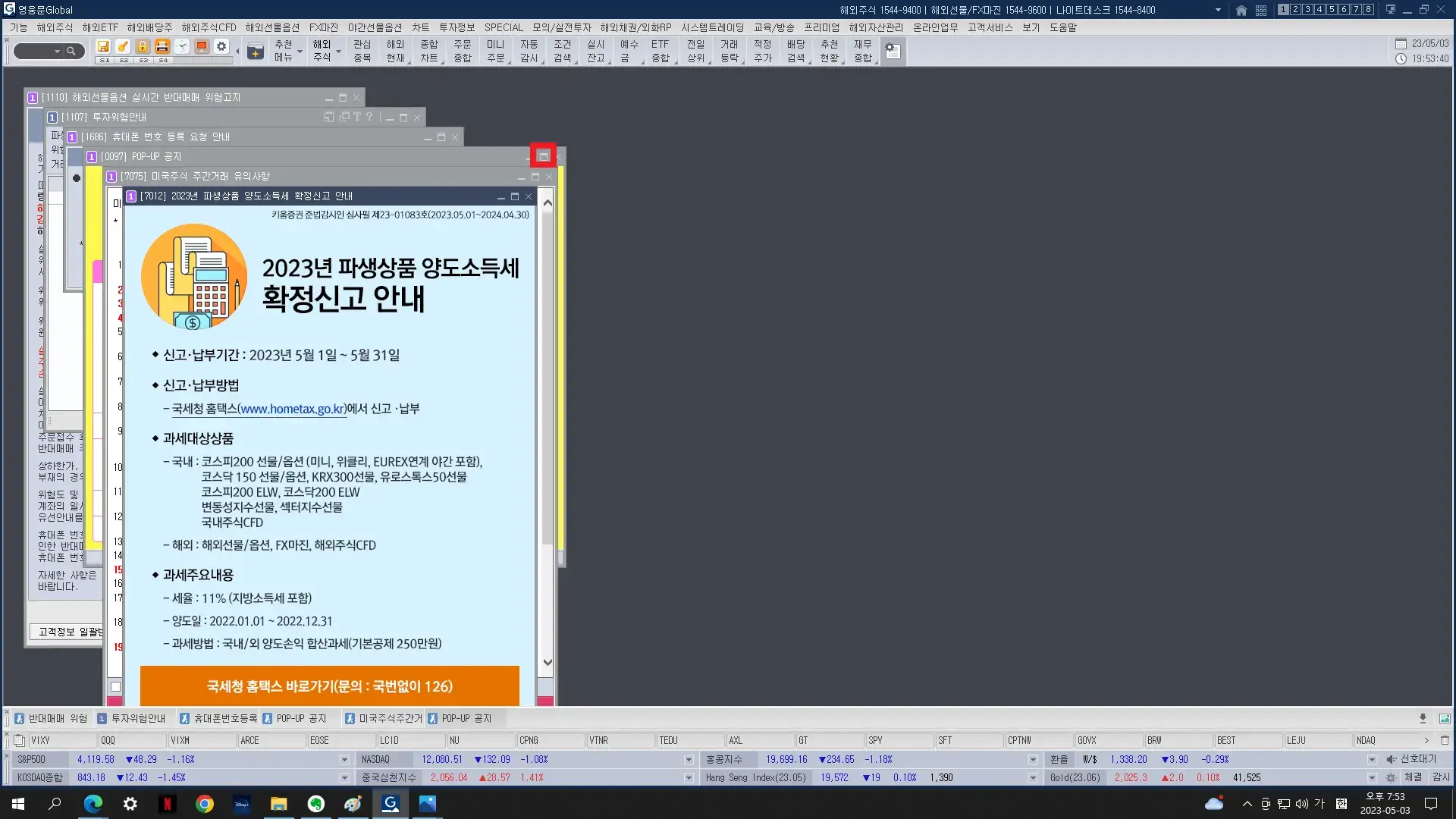Image resolution: width=1456 pixels, height=819 pixels.
Task: Click the calendar icon beside 23/05/03
Action: [x=1401, y=43]
